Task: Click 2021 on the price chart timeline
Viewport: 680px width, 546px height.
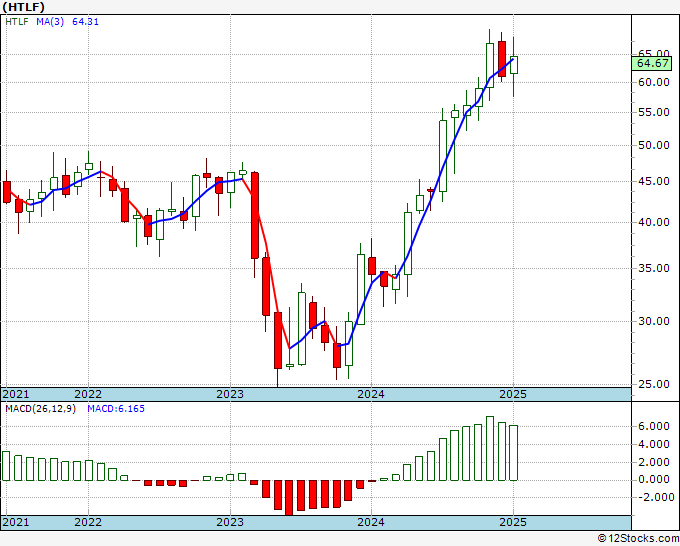Action: [16, 394]
